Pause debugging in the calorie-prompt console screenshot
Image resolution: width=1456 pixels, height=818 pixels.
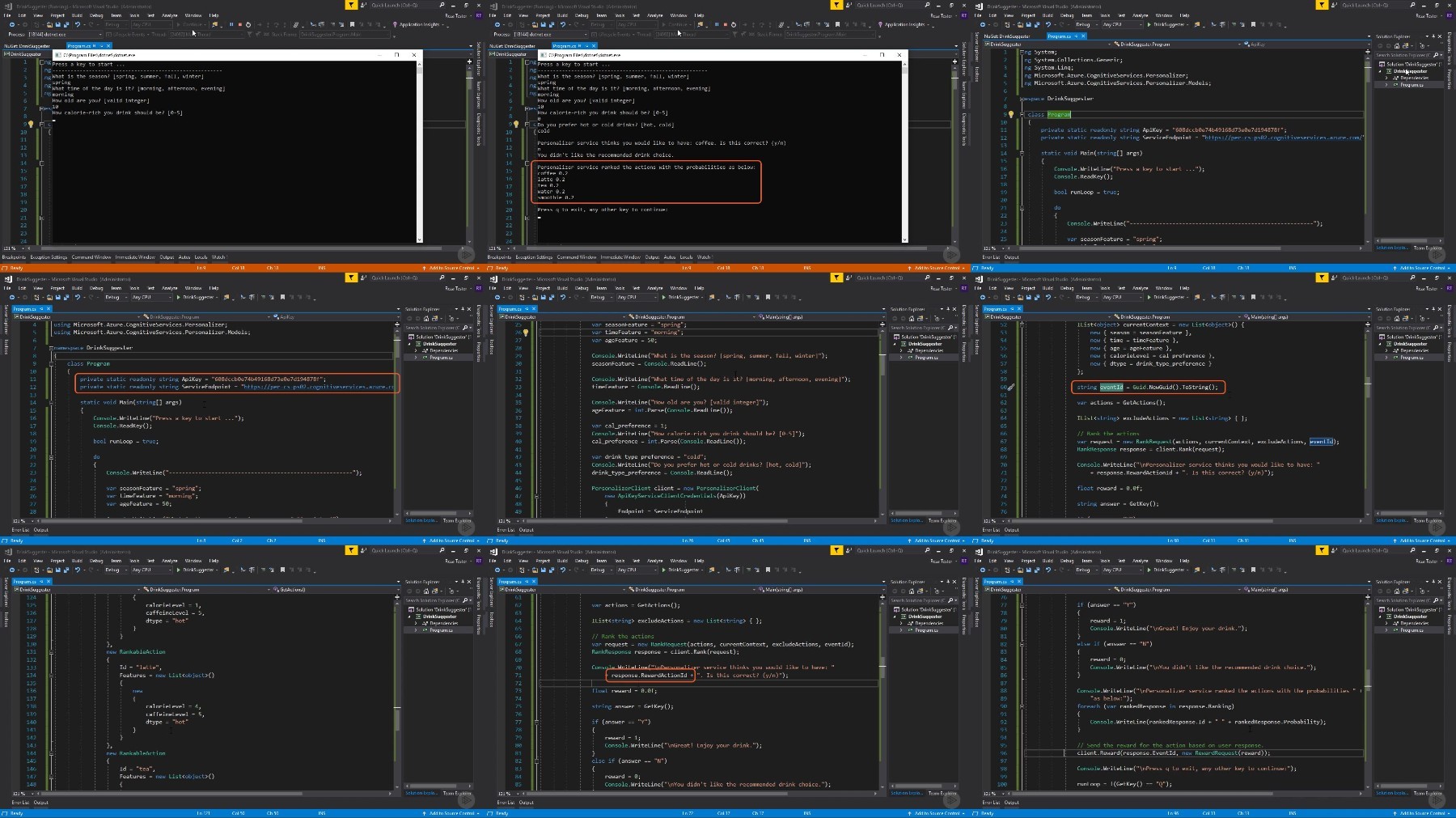click(231, 24)
